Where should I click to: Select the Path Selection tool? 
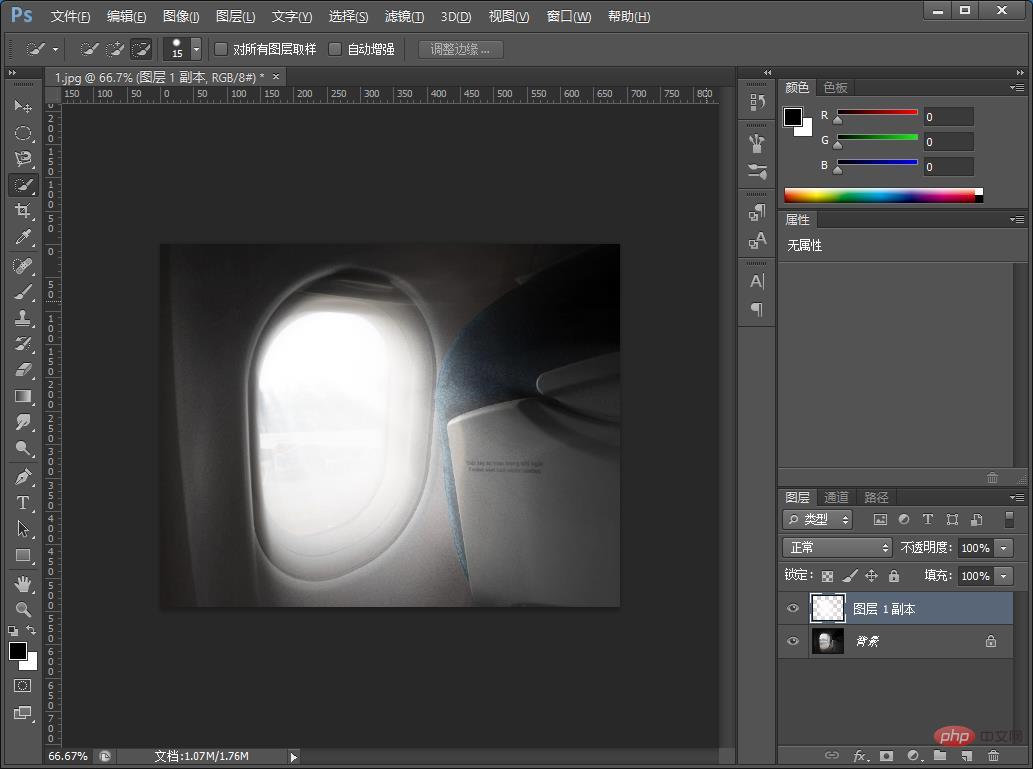[x=23, y=528]
